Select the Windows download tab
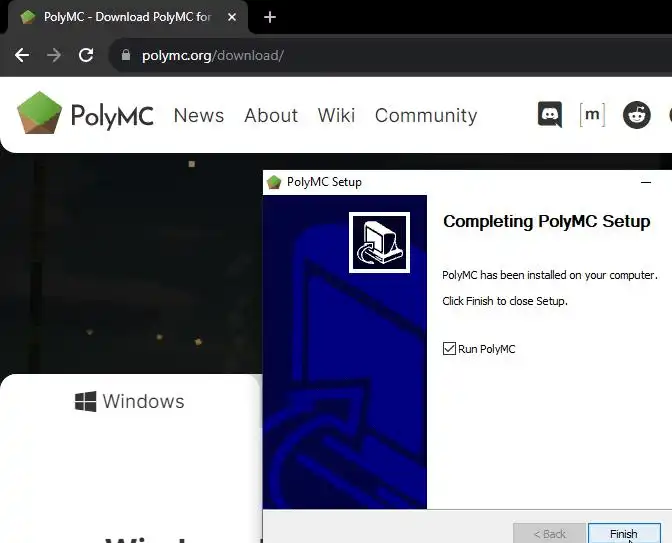The image size is (672, 543). [x=130, y=402]
